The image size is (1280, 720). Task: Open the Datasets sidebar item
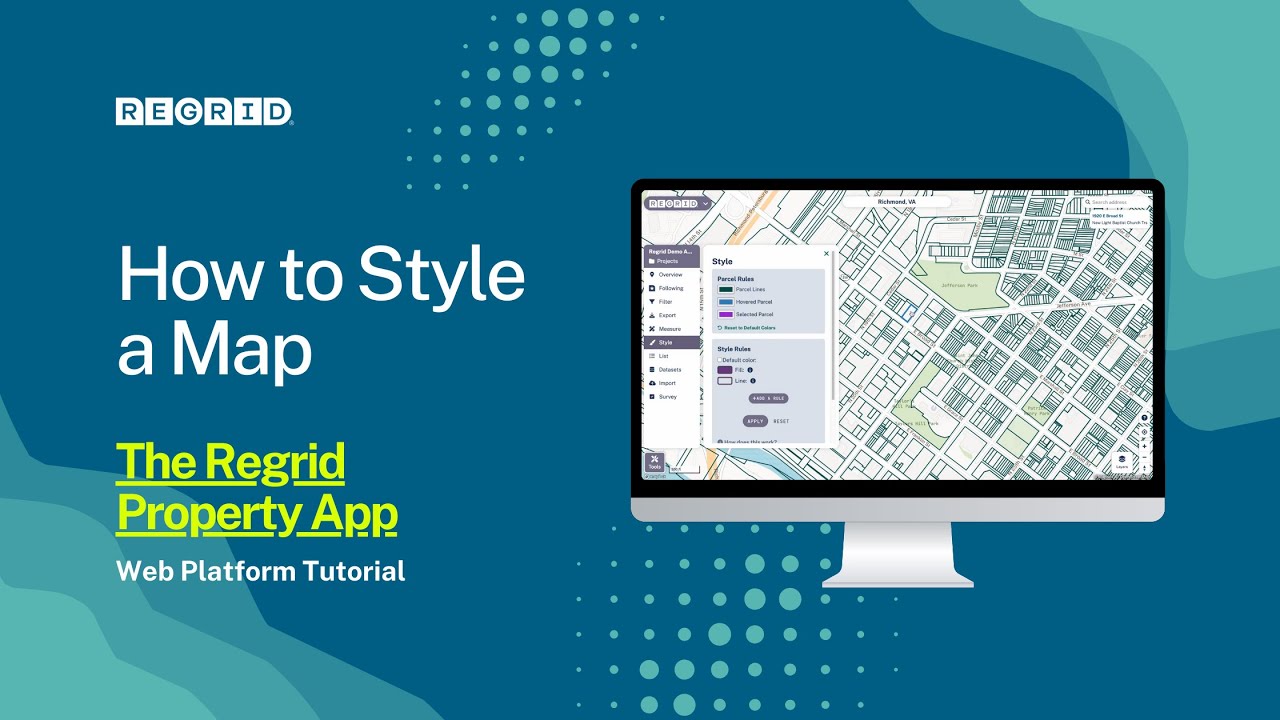(x=672, y=369)
